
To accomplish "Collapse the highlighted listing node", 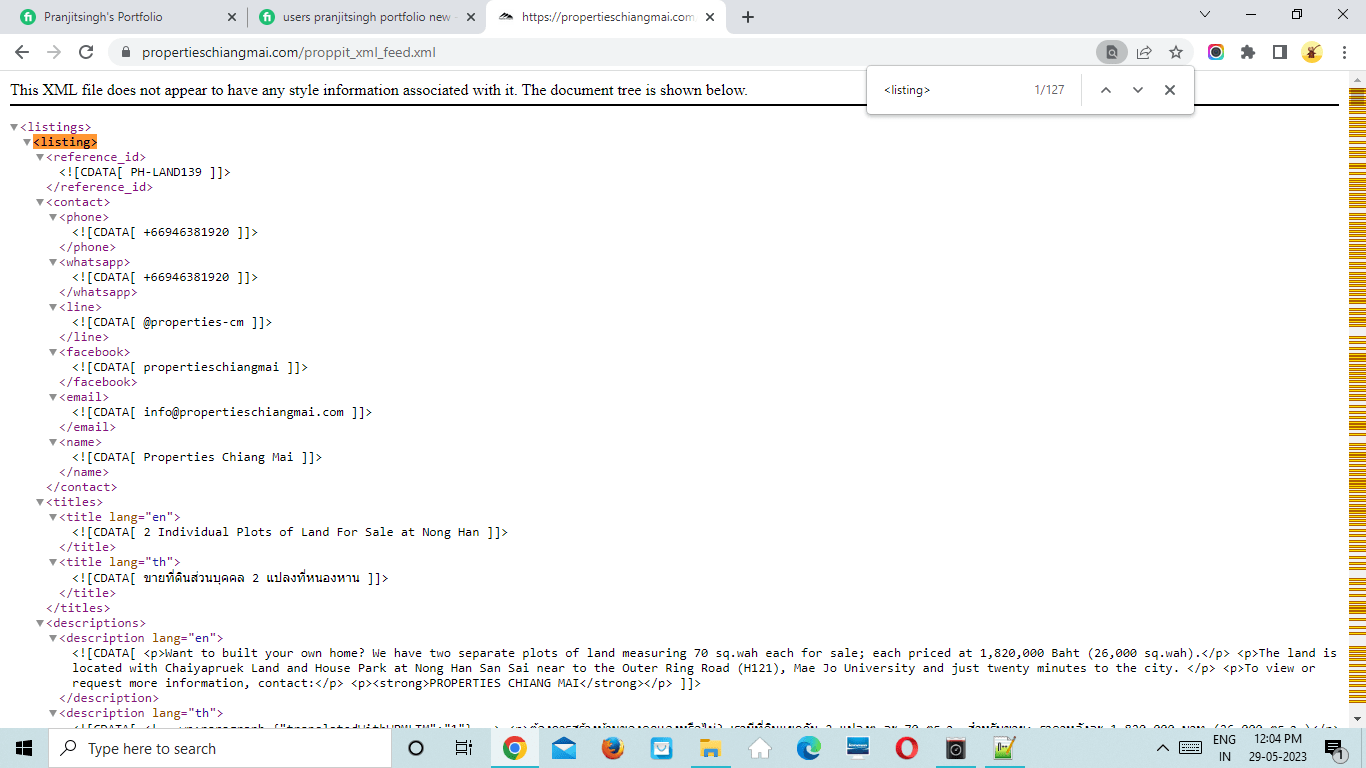I will tap(27, 142).
